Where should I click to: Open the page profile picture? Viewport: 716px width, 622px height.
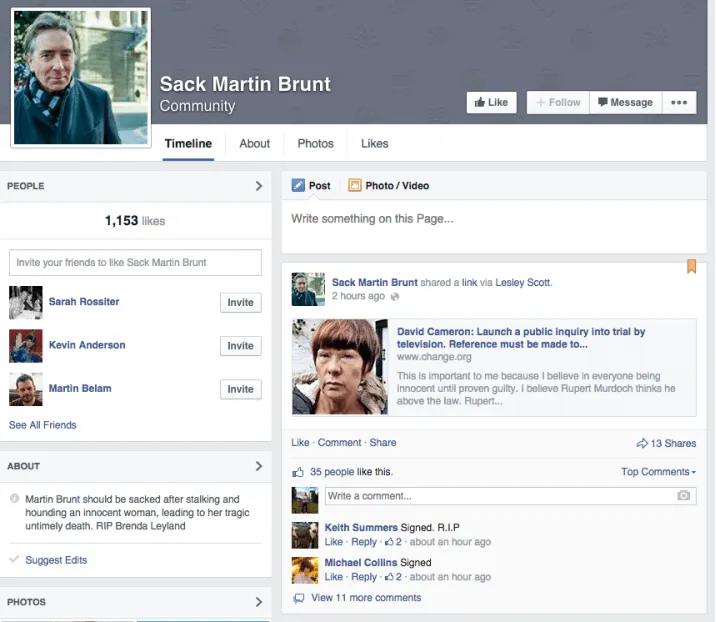click(x=81, y=78)
